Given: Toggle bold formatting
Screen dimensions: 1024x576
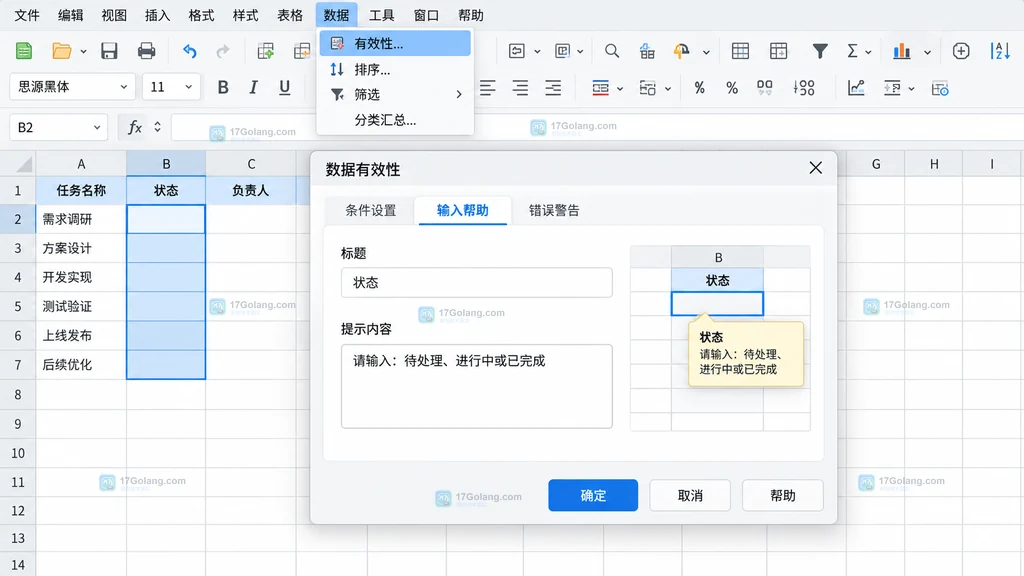Looking at the screenshot, I should (223, 88).
